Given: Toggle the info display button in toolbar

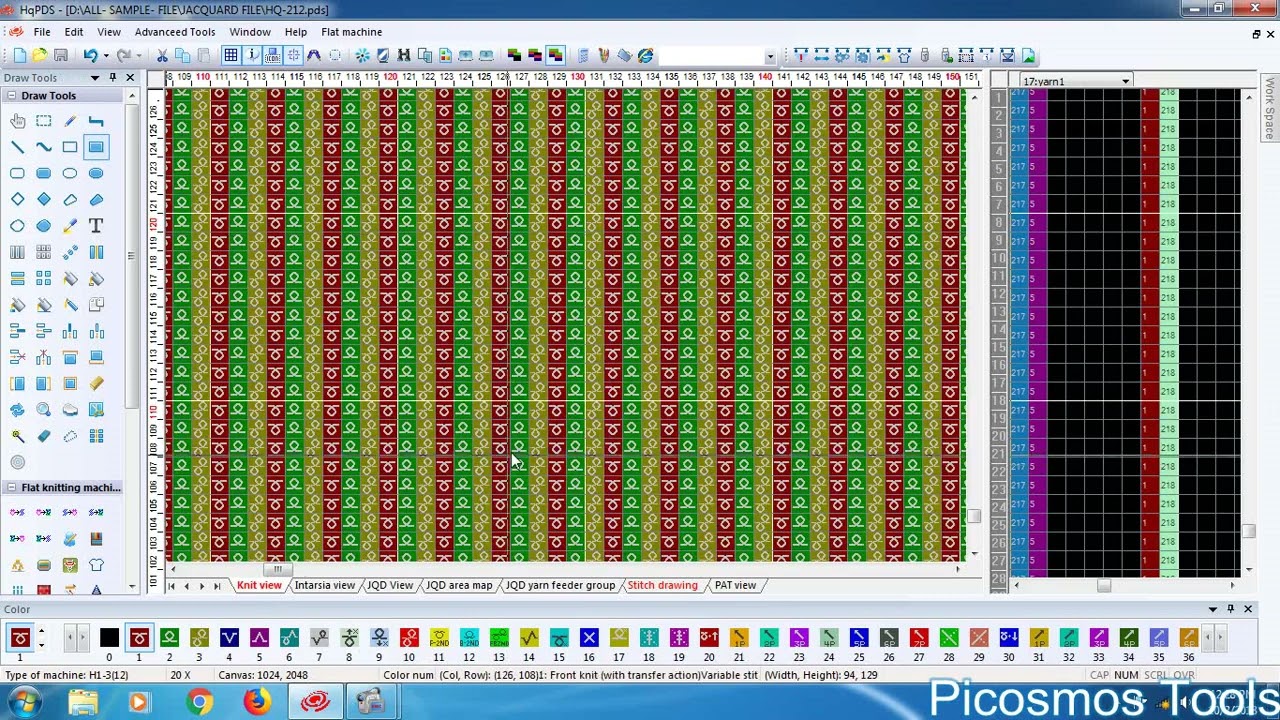Looking at the screenshot, I should [252, 56].
